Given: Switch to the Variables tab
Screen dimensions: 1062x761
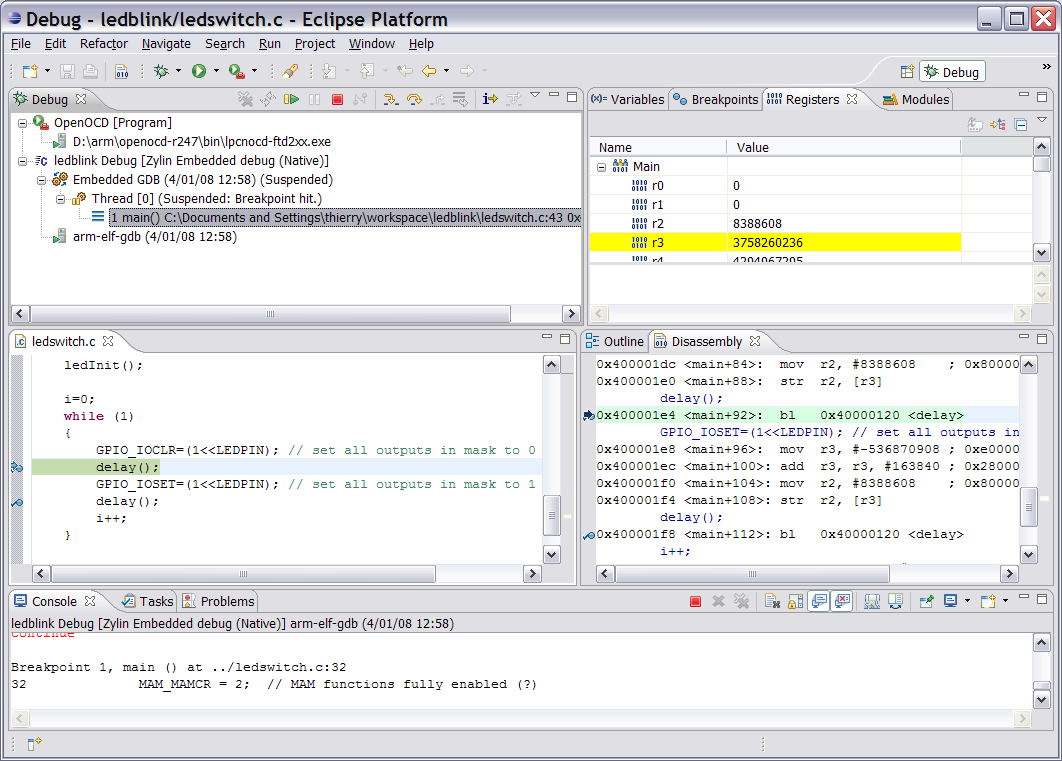Looking at the screenshot, I should [628, 100].
